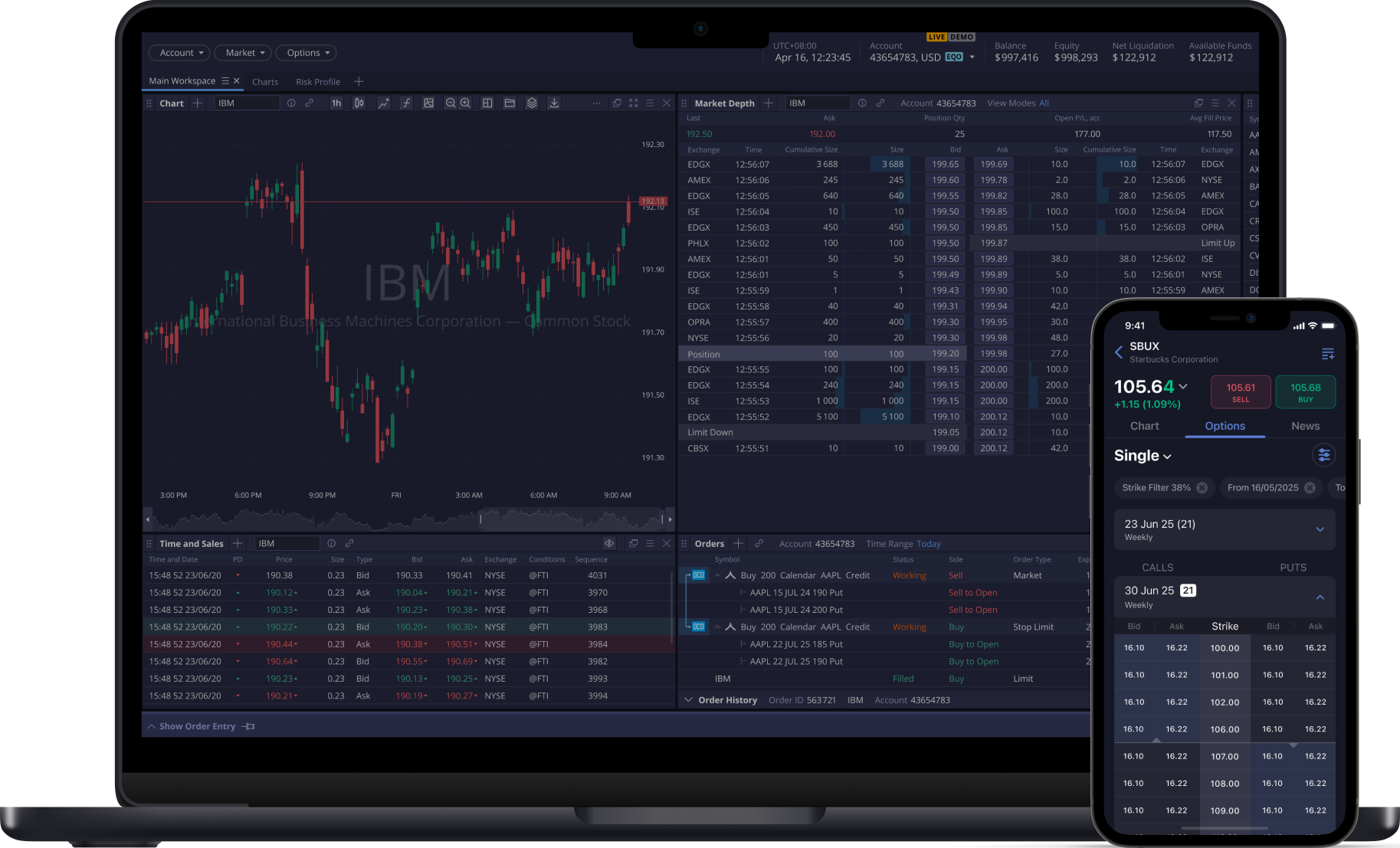Open the chart templates folder icon
This screenshot has width=1400, height=848.
(510, 103)
